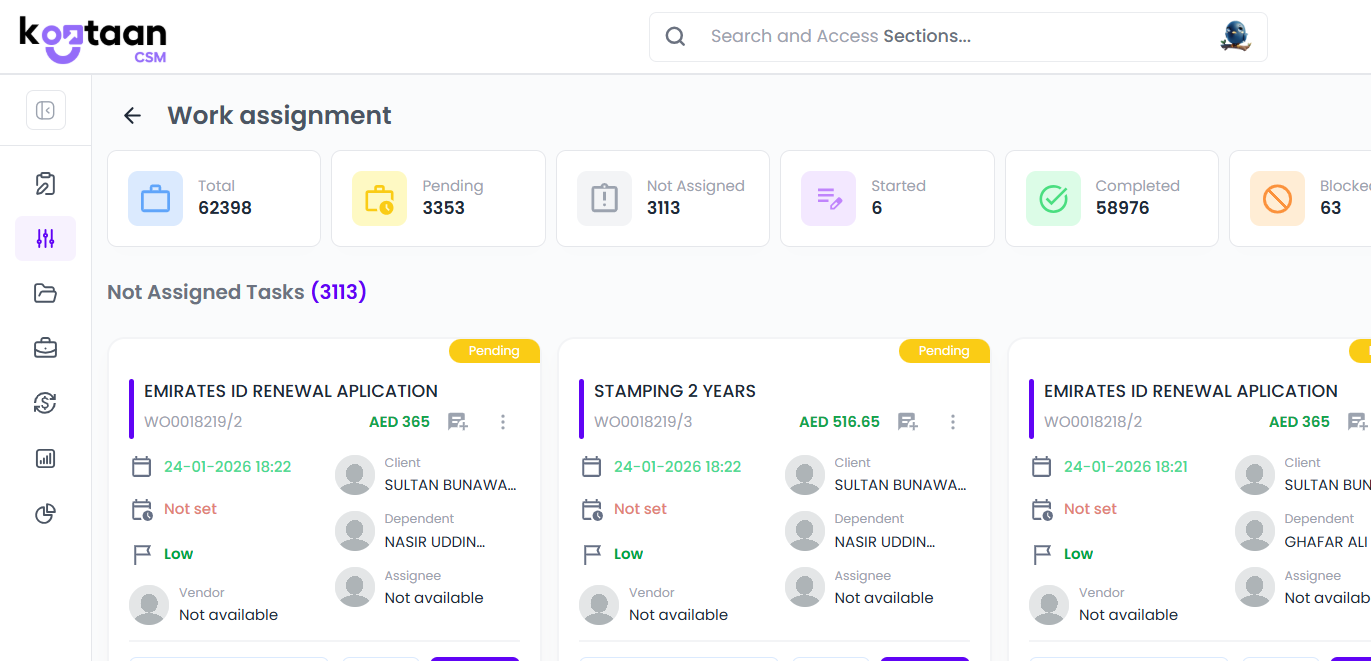Image resolution: width=1371 pixels, height=661 pixels.
Task: Open the three-dot menu on STAMPING 2 YEARS card
Action: coord(953,421)
